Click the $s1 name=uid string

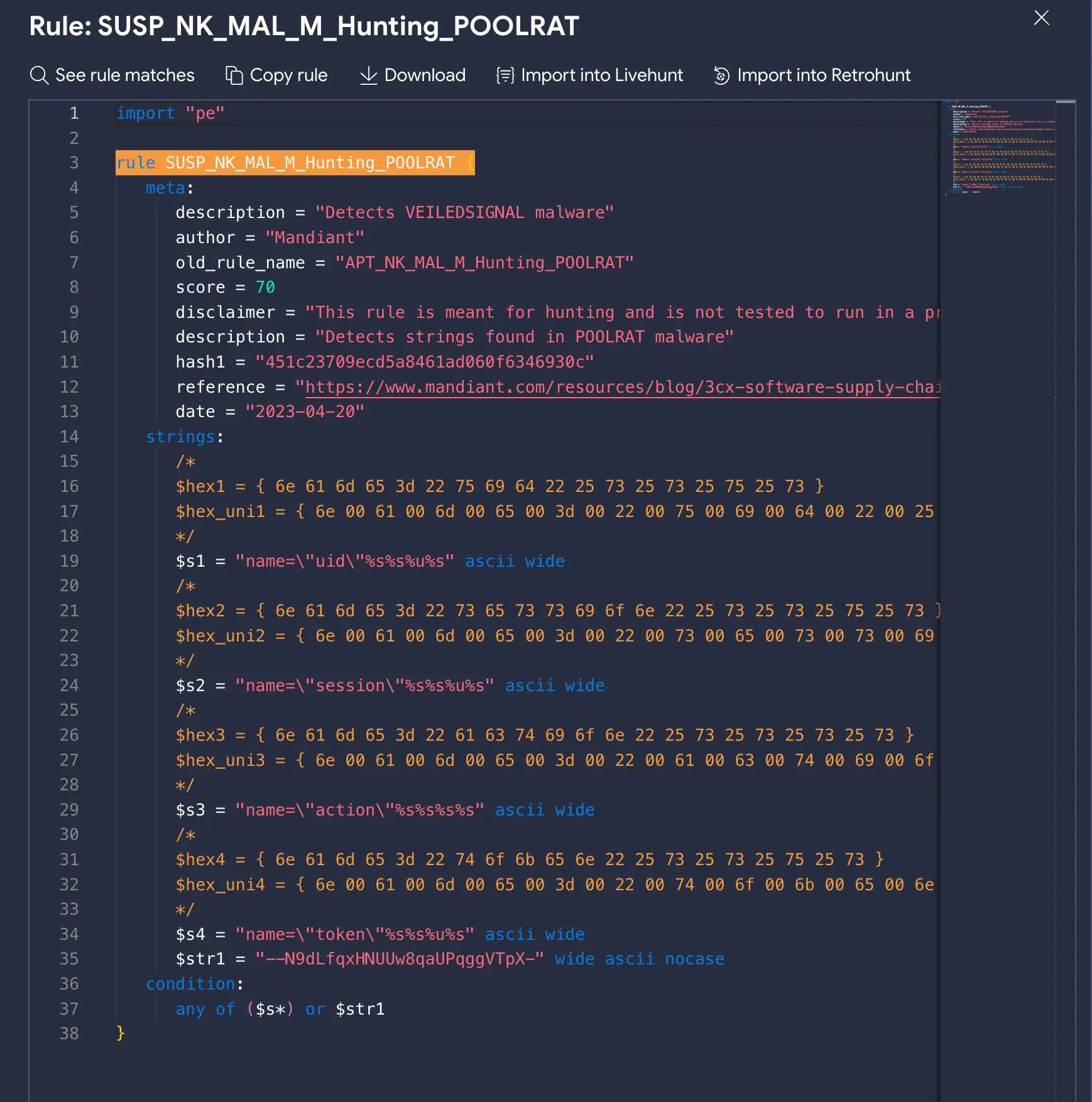[345, 561]
